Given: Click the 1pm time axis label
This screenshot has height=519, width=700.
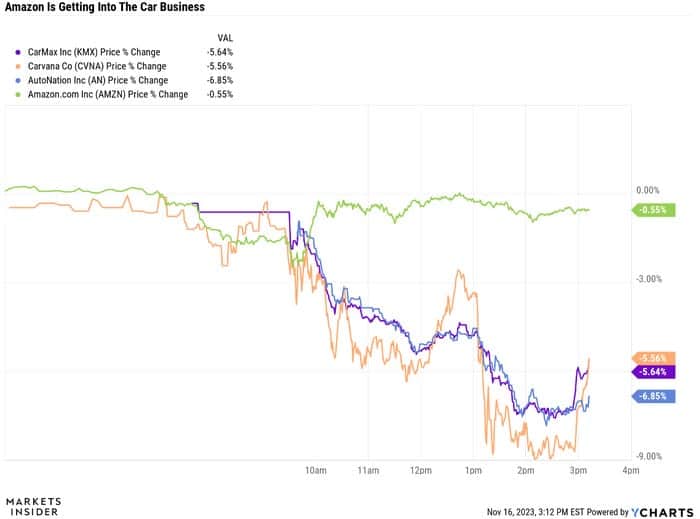Looking at the screenshot, I should click(473, 470).
